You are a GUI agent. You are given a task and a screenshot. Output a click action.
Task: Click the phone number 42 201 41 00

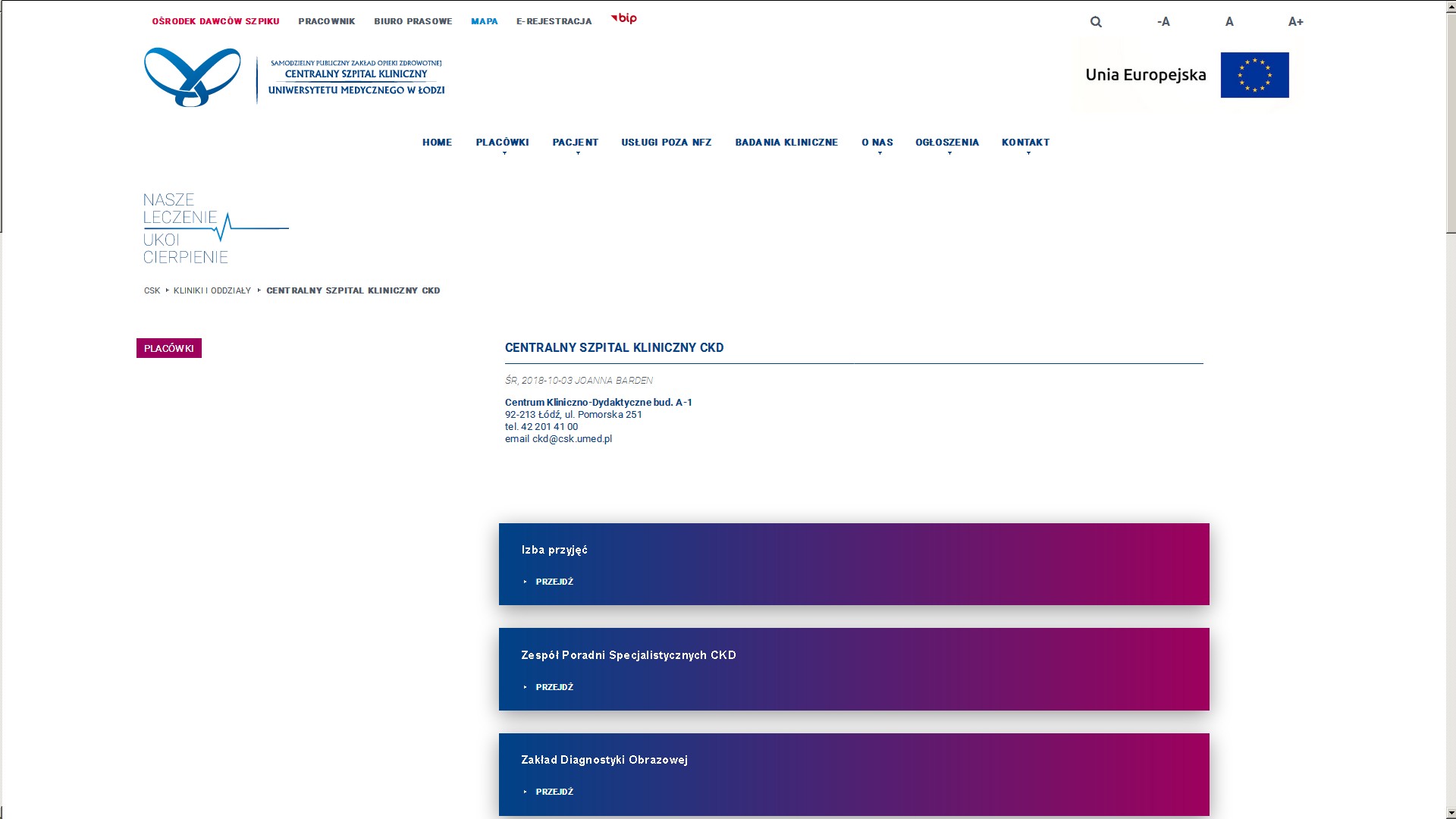549,427
